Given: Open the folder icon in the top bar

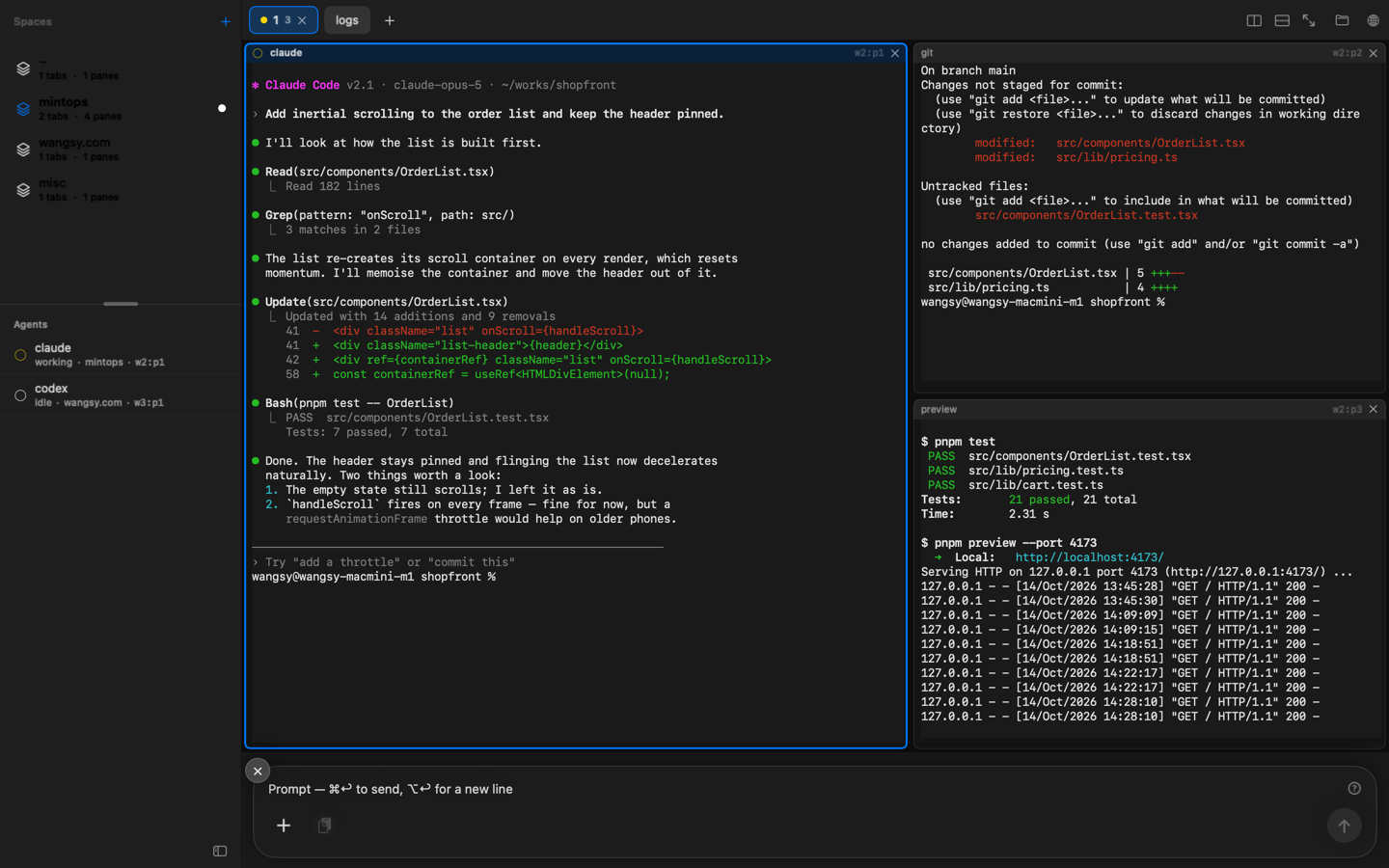Looking at the screenshot, I should point(1342,20).
